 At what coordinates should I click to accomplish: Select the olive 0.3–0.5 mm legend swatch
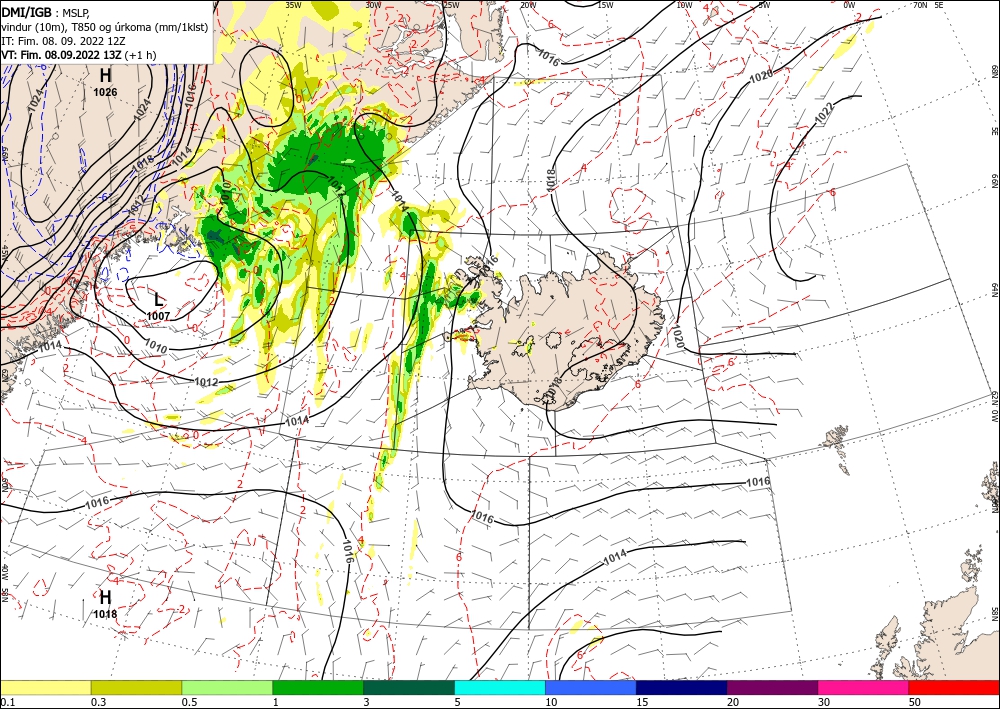pyautogui.click(x=136, y=687)
